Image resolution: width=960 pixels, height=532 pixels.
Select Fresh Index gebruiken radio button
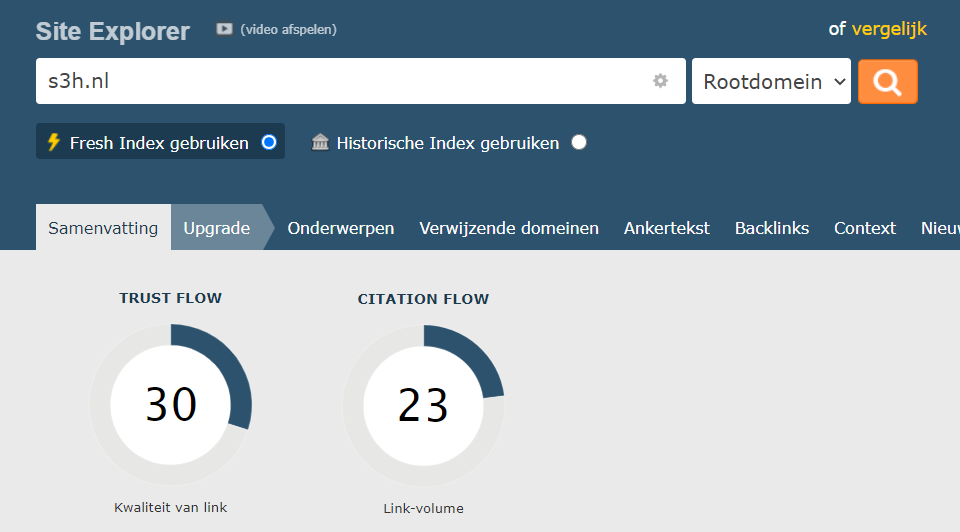point(269,142)
